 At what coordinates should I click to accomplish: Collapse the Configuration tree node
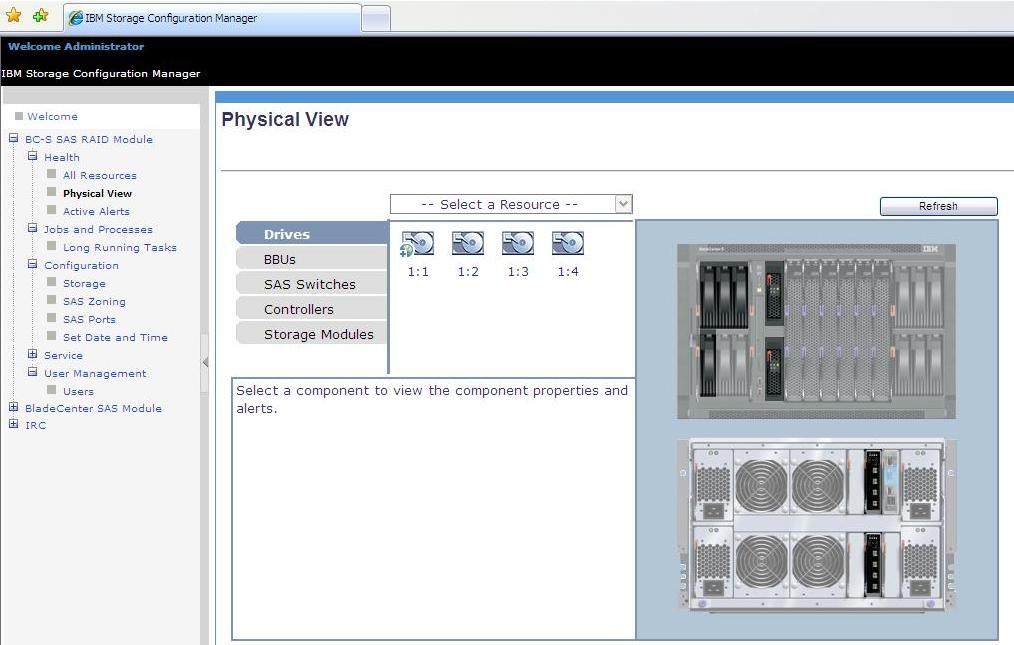tap(32, 264)
